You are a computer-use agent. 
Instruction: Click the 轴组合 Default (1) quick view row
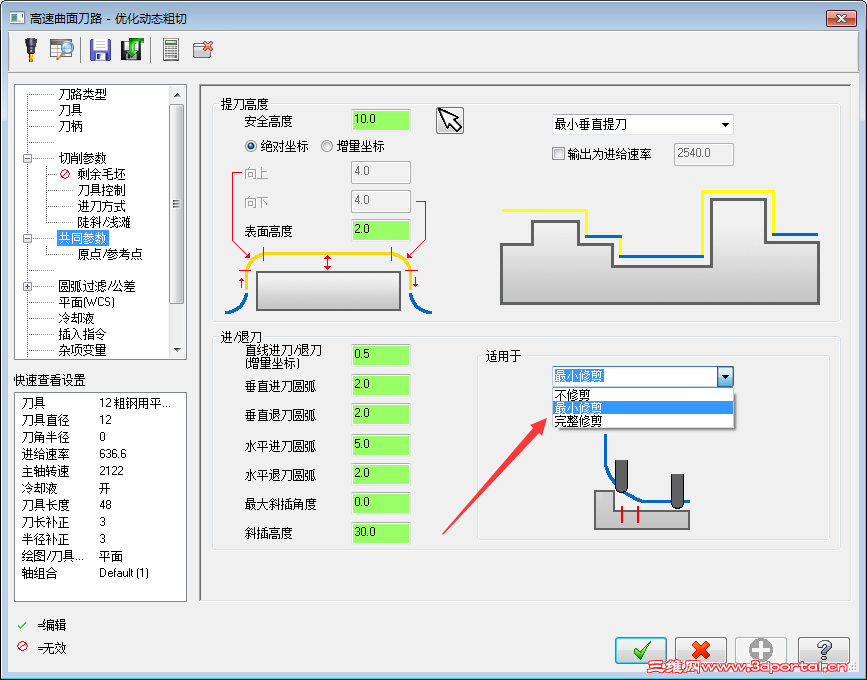tap(100, 573)
